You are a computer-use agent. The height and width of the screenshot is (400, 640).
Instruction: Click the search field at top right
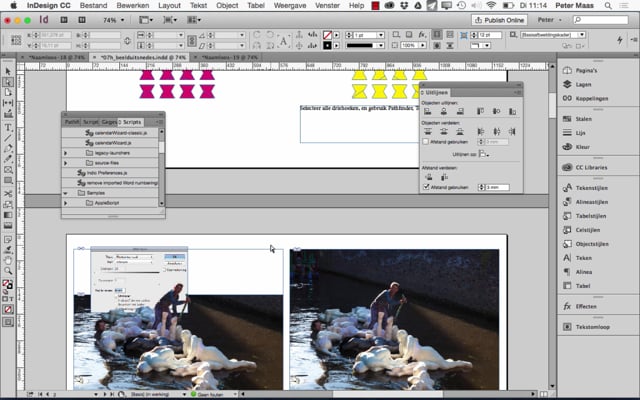[x=600, y=20]
